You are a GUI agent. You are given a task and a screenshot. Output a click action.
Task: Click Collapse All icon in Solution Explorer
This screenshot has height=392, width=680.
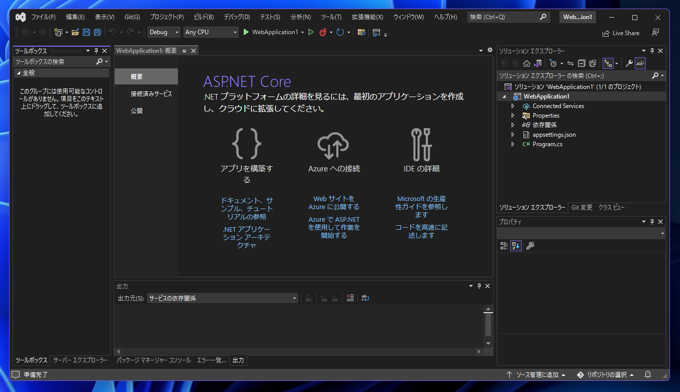[x=582, y=63]
